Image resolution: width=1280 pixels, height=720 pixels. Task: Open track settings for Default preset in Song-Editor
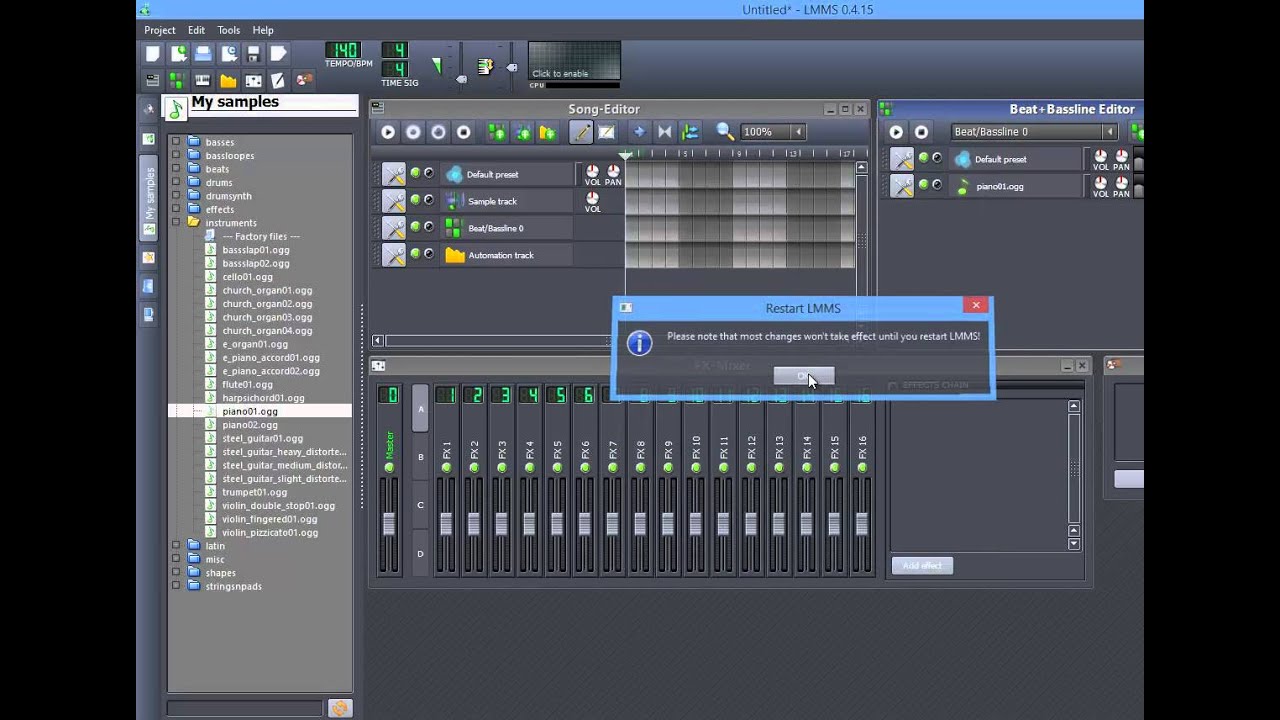tap(394, 174)
